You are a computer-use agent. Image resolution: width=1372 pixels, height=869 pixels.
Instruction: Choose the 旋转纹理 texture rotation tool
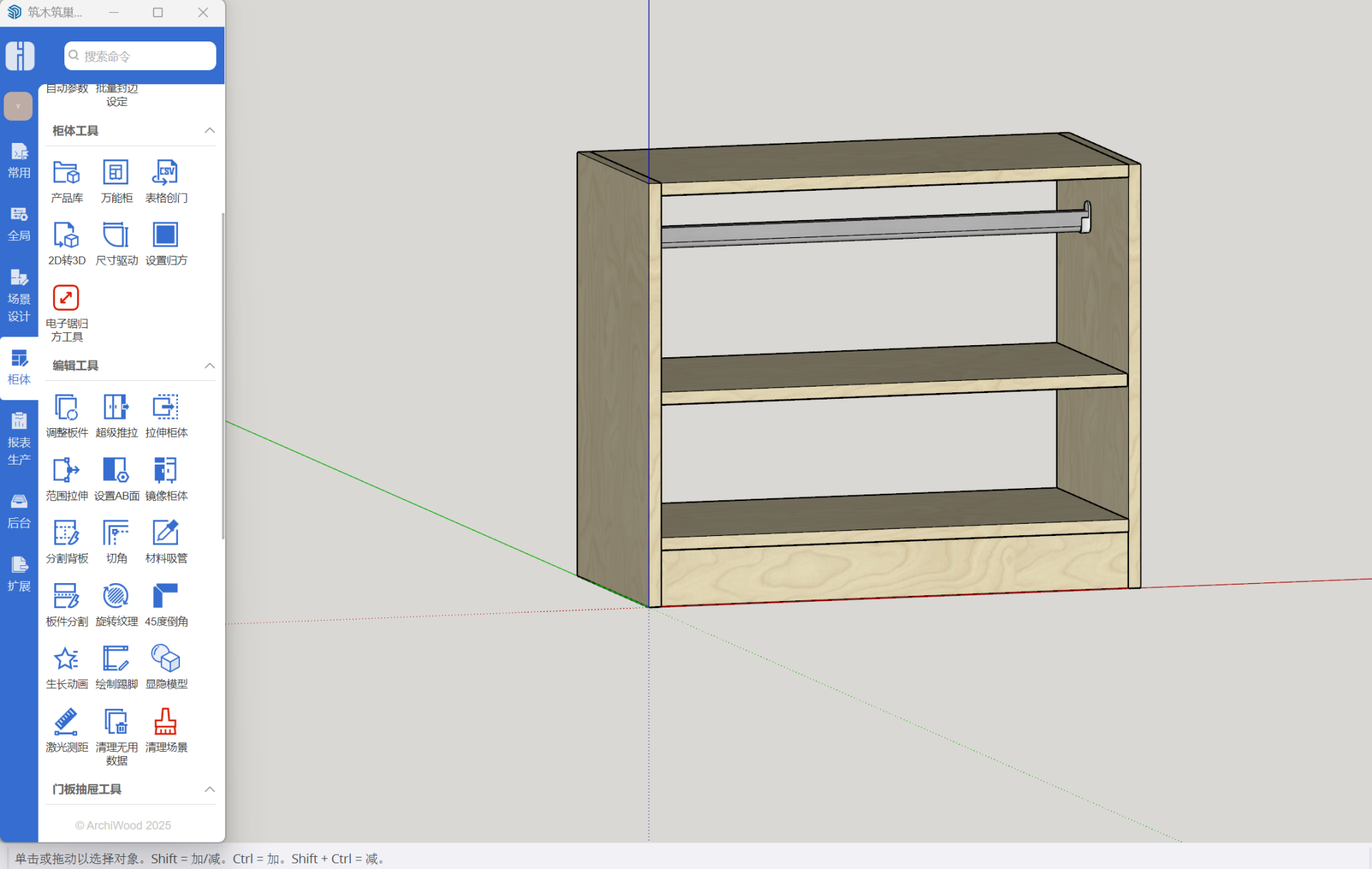tap(116, 596)
